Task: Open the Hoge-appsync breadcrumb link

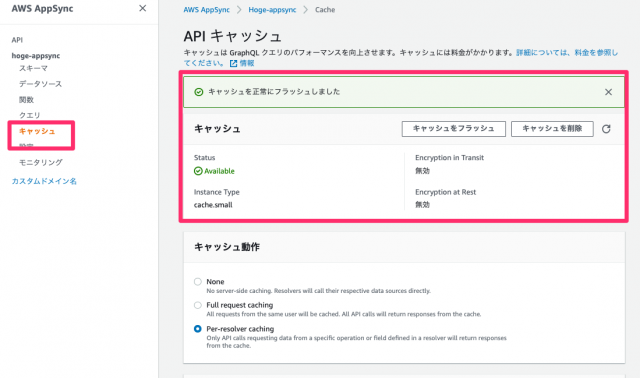Action: (x=272, y=10)
